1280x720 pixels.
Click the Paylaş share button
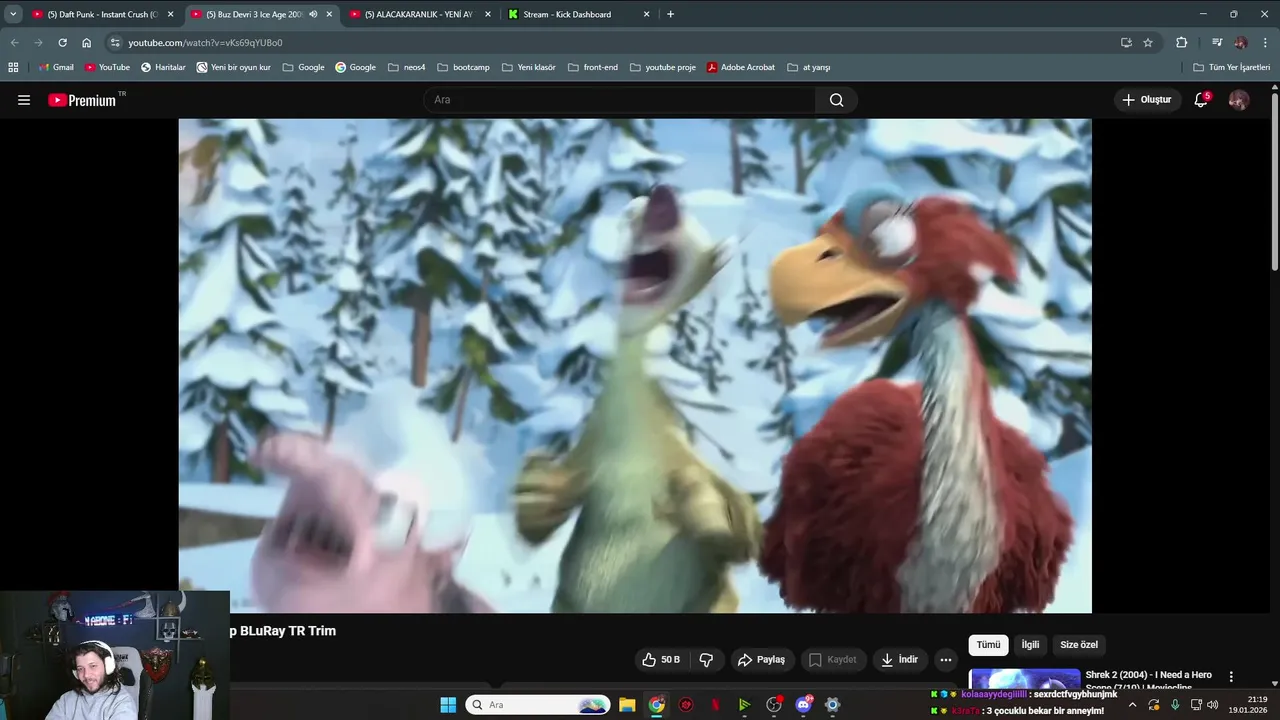point(761,660)
